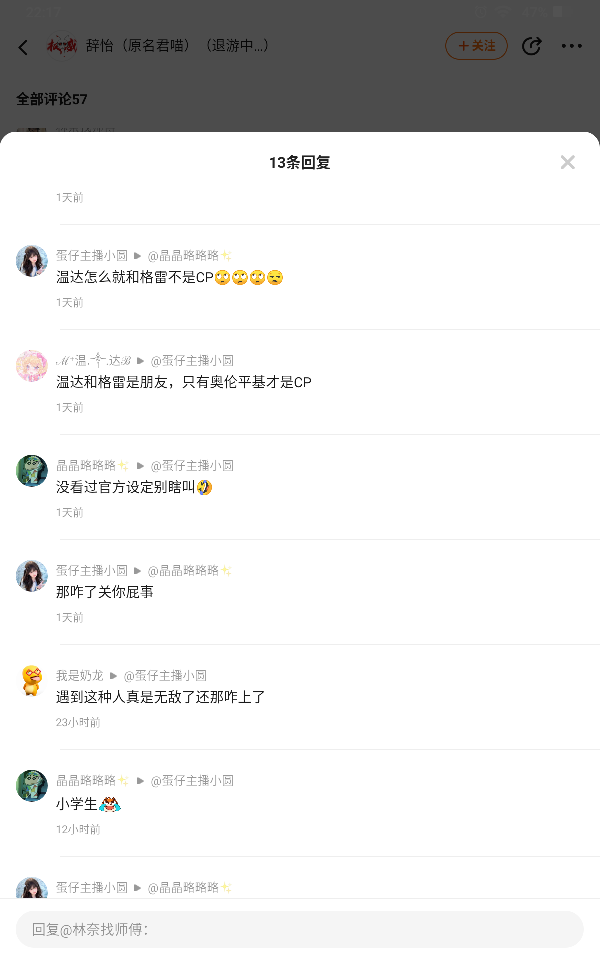Tap the username 我是奶龙
The height and width of the screenshot is (960, 600).
(80, 675)
